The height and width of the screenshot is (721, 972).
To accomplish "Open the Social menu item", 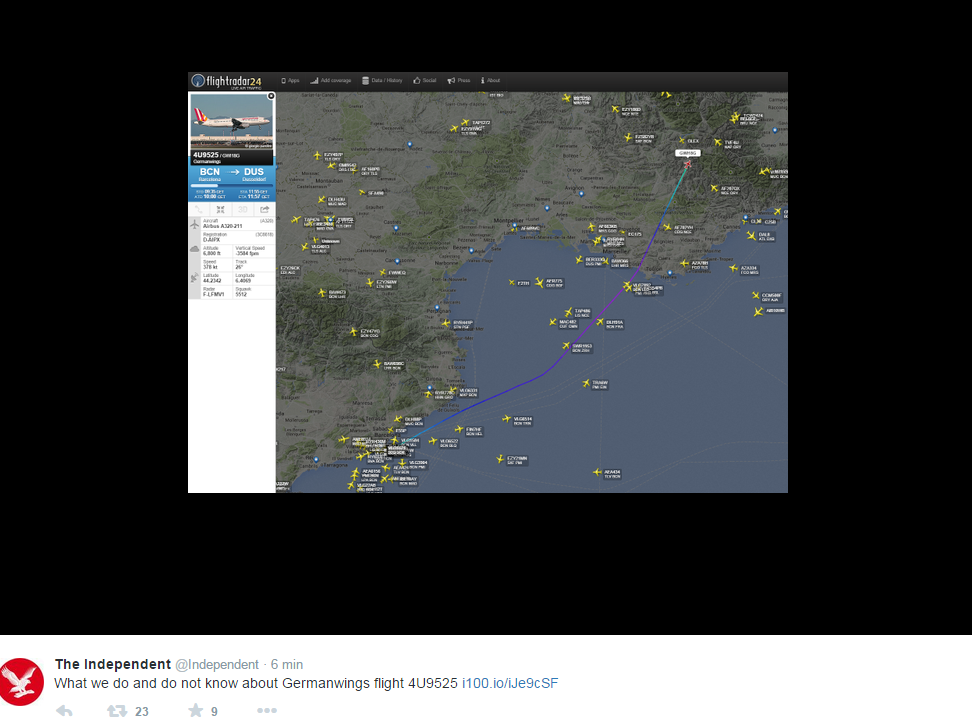I will coord(425,80).
